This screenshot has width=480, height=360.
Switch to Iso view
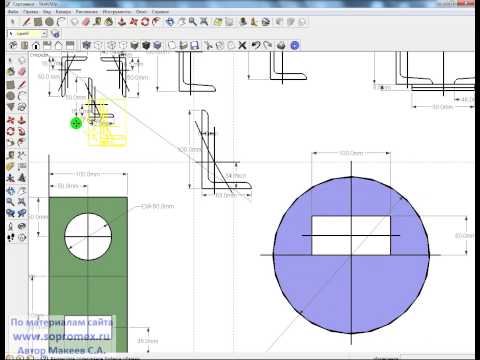[x=13, y=45]
